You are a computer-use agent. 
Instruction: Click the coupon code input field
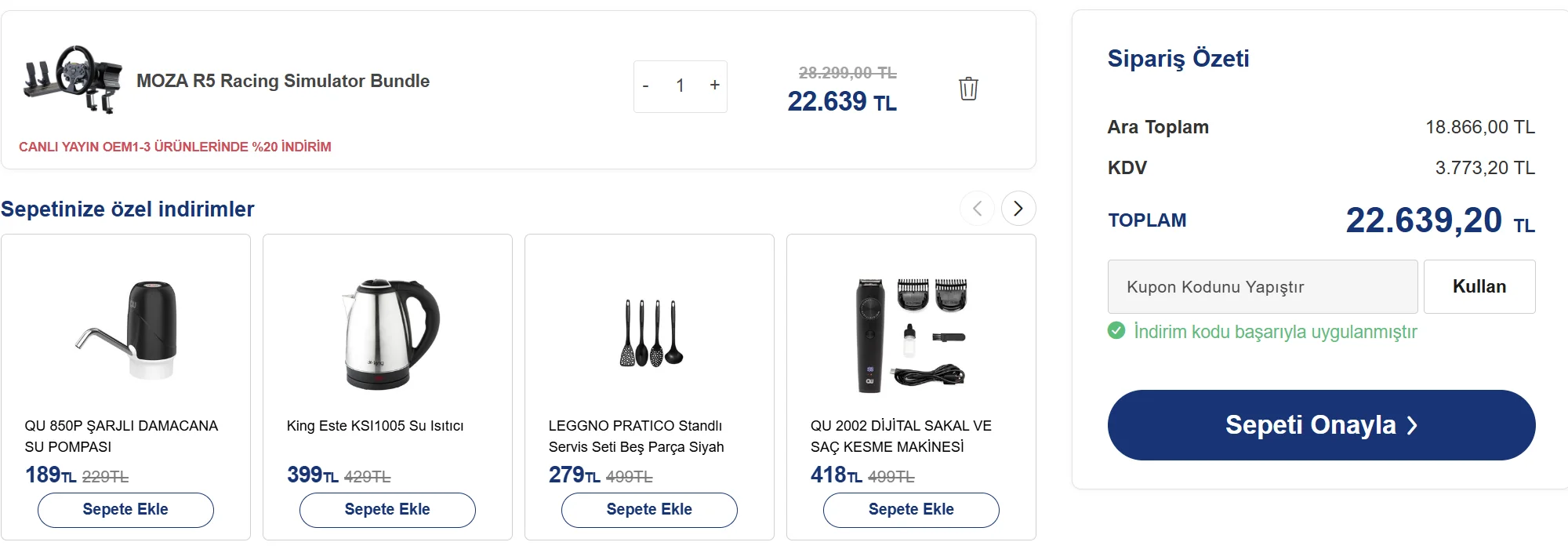1262,287
